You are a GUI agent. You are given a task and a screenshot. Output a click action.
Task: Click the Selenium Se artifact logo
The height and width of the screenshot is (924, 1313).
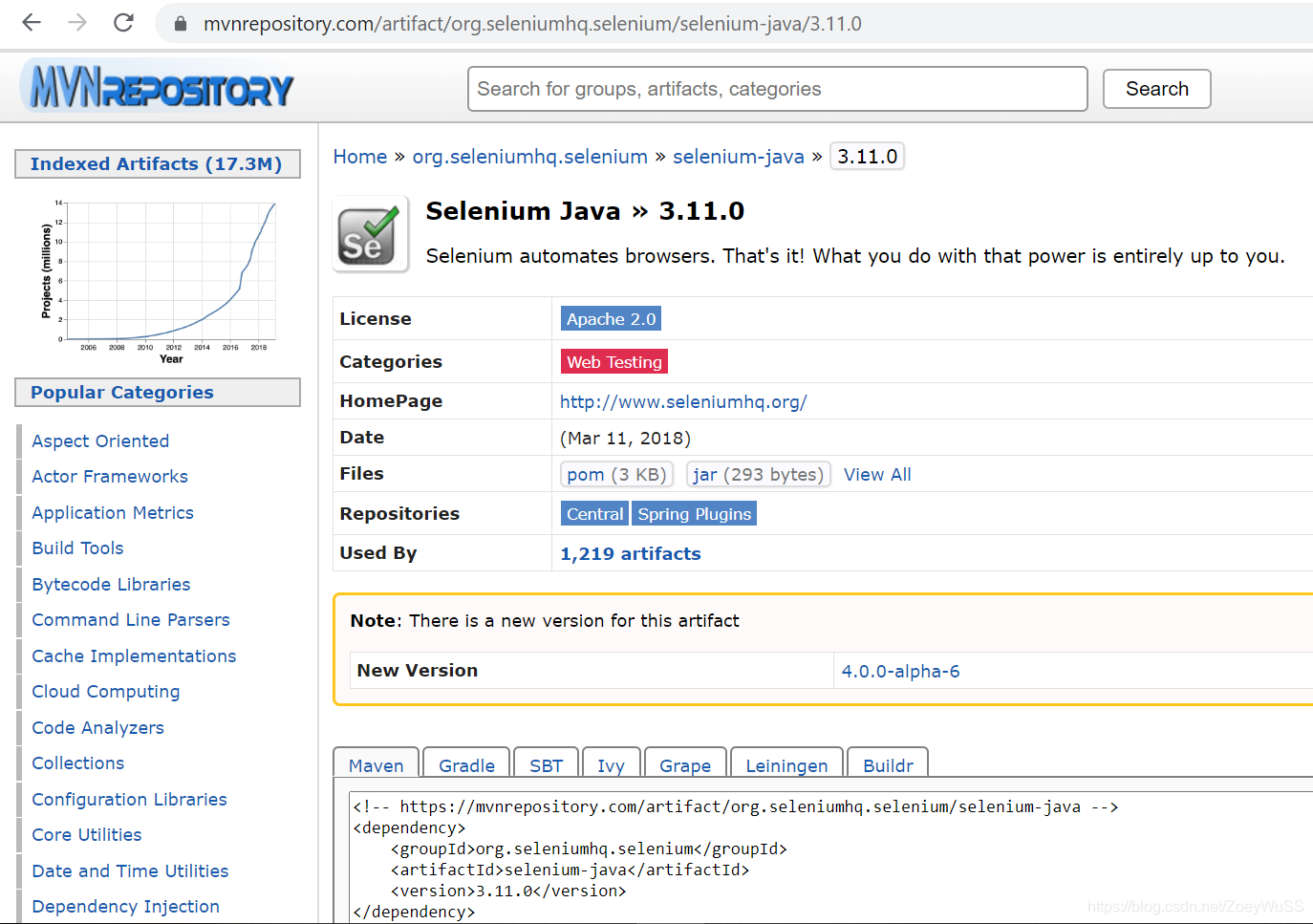pyautogui.click(x=371, y=235)
